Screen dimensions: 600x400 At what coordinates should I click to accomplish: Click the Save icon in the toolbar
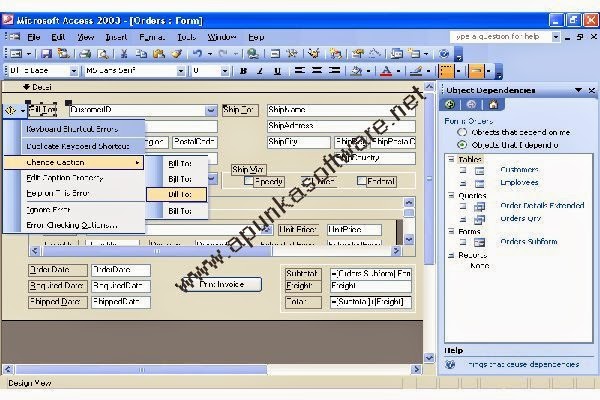(x=47, y=54)
